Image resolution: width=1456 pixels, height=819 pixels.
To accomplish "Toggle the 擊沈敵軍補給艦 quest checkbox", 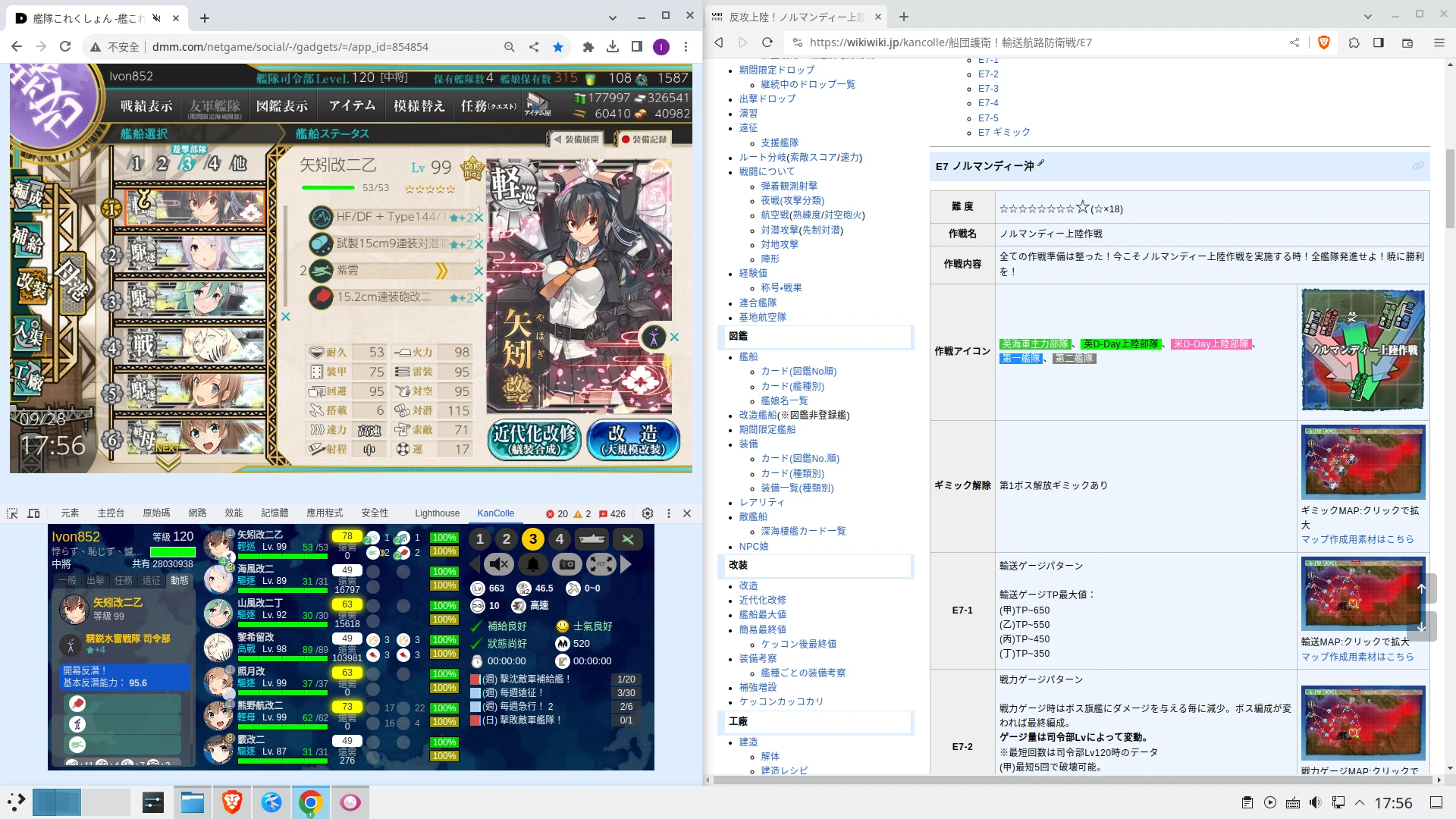I will pos(475,679).
